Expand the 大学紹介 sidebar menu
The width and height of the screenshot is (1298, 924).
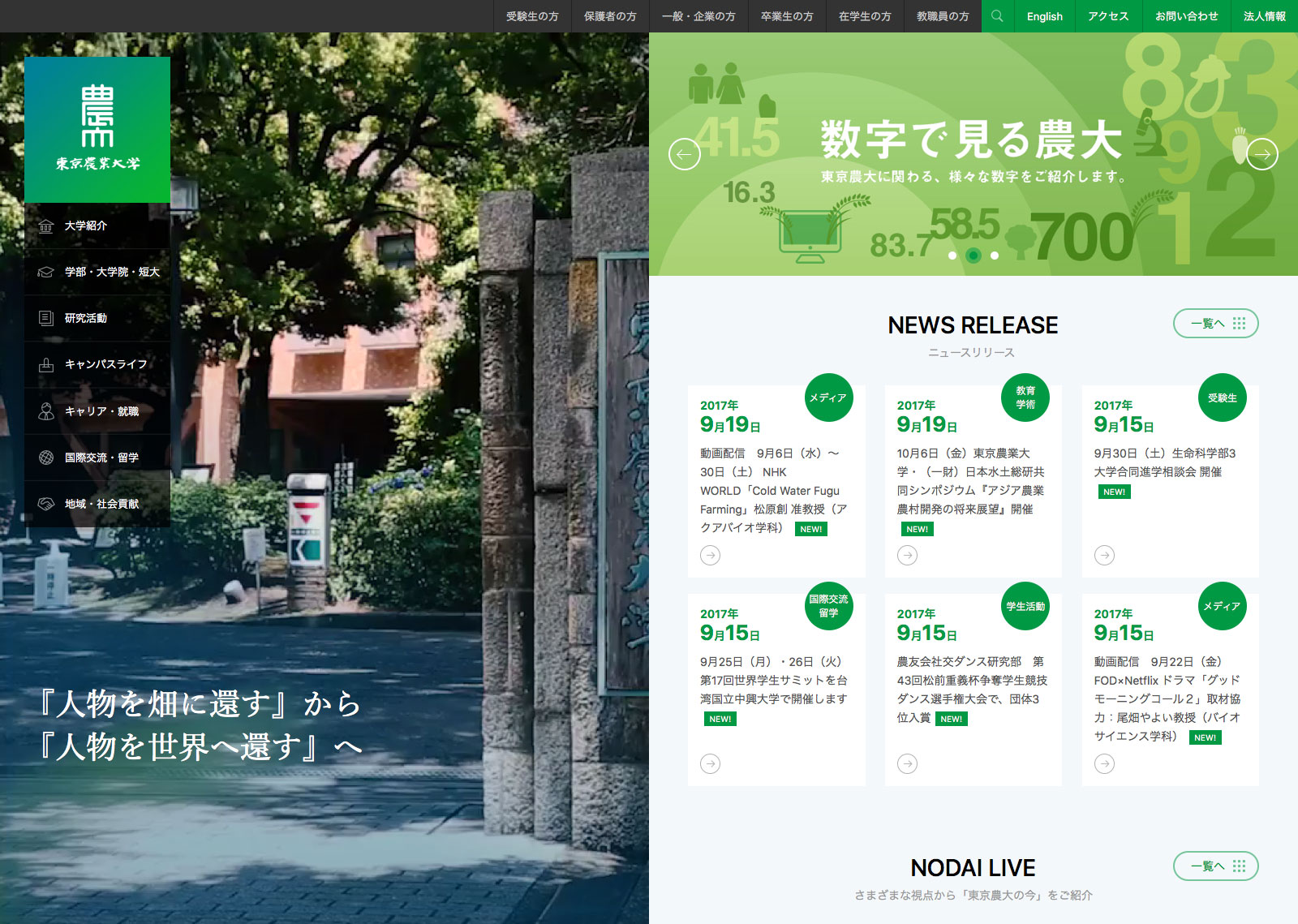97,226
